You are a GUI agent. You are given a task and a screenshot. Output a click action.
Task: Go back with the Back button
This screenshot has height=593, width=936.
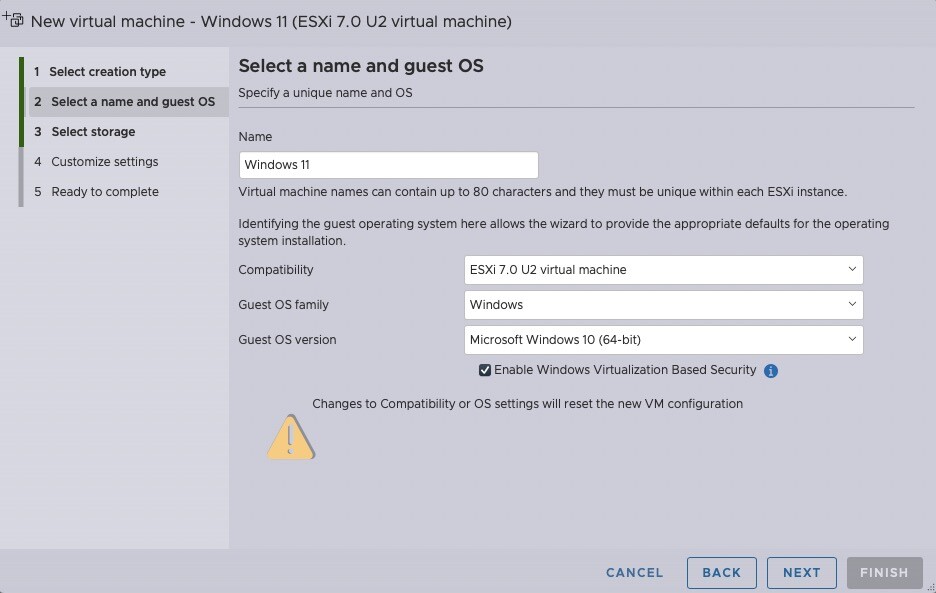(x=722, y=573)
